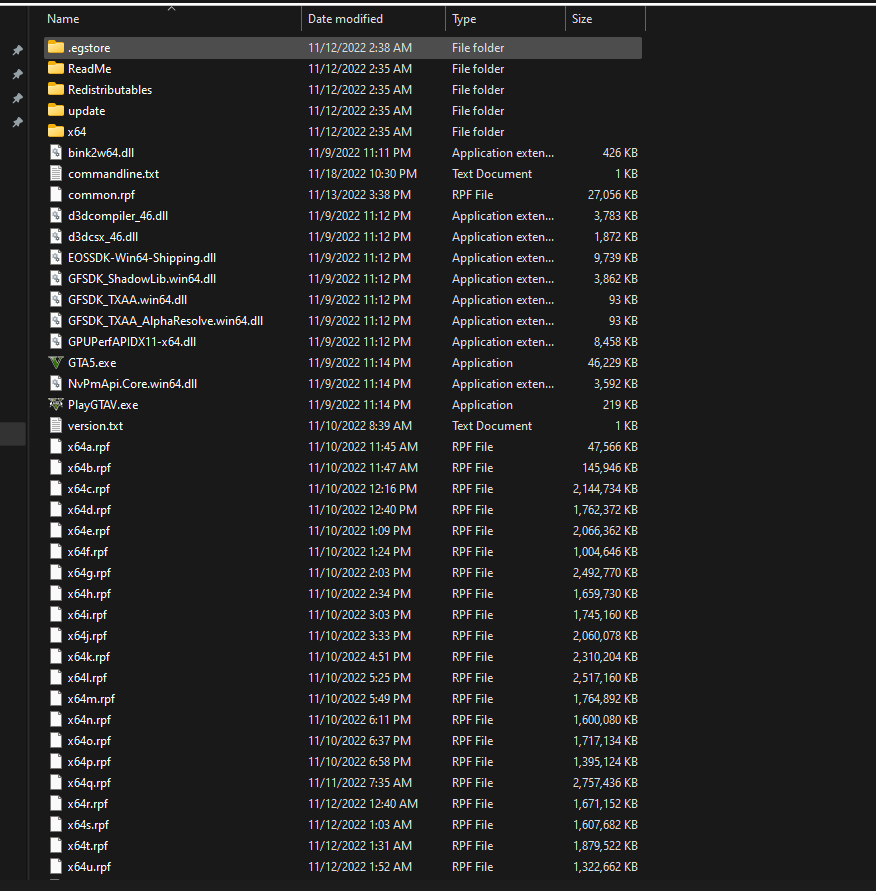Screen dimensions: 876x891
Task: Click the topmost pin icon in the sidebar
Action: click(x=16, y=50)
